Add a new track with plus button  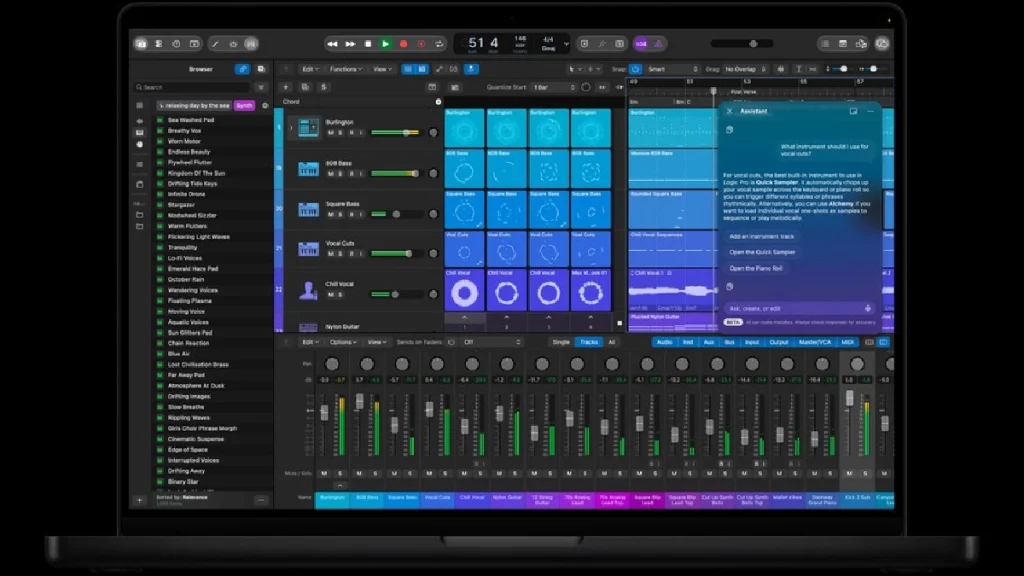tap(285, 87)
